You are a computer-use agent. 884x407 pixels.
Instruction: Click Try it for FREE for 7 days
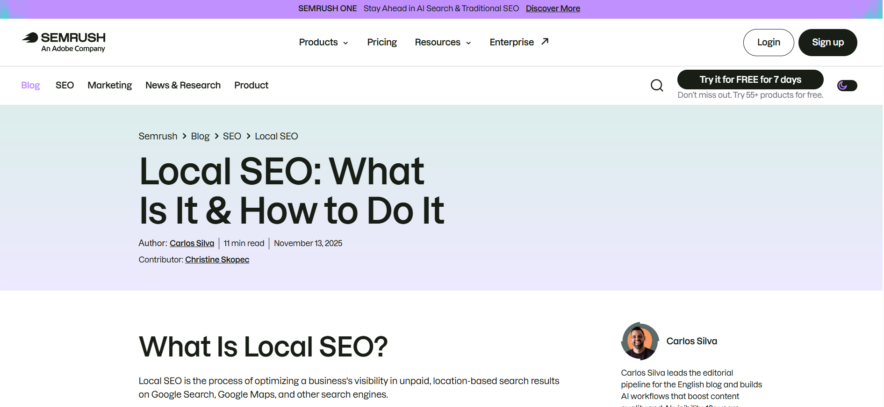750,79
